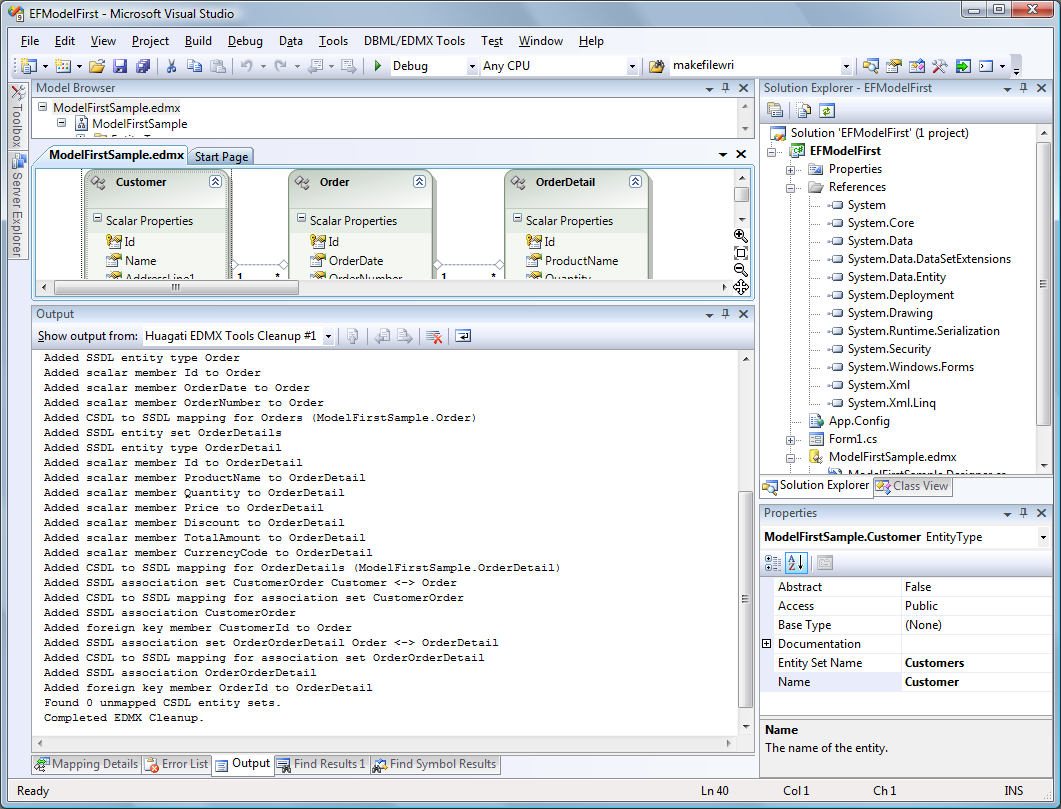Open the Class View tab

pos(912,486)
